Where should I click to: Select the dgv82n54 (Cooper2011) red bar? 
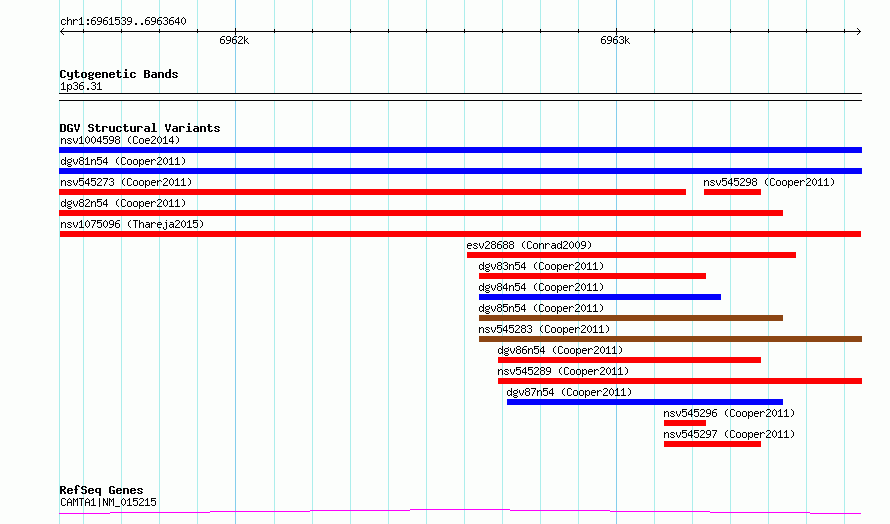click(x=421, y=213)
